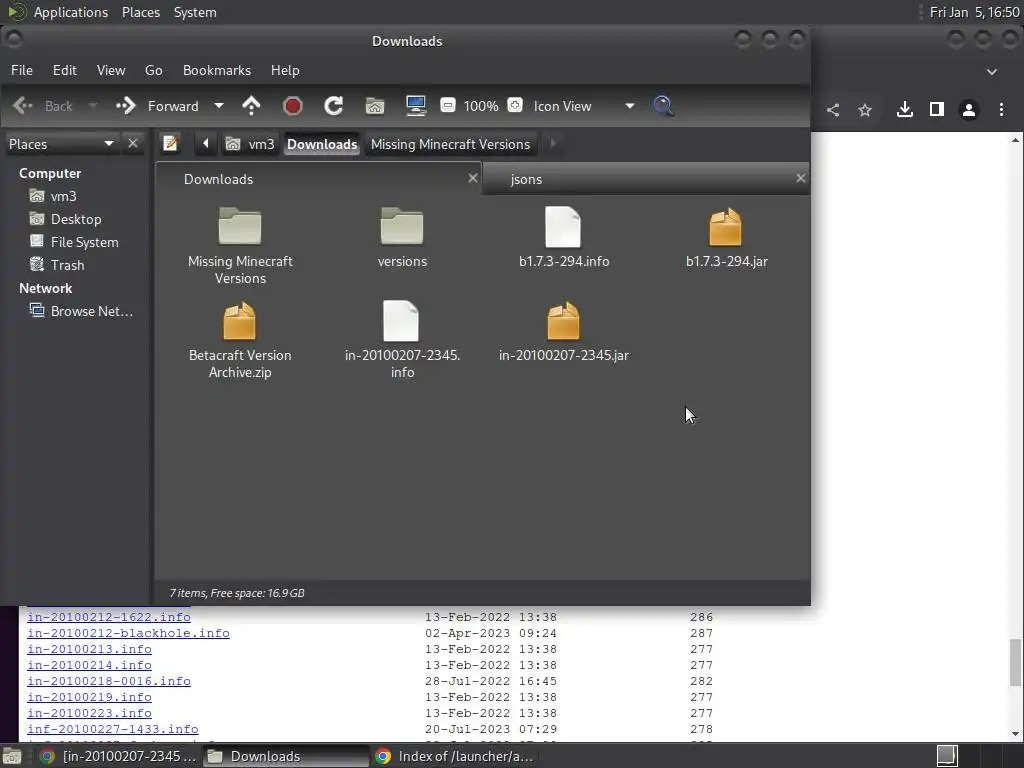Image resolution: width=1024 pixels, height=768 pixels.
Task: Open the in-20100212-1622.info link
Action: tap(109, 617)
